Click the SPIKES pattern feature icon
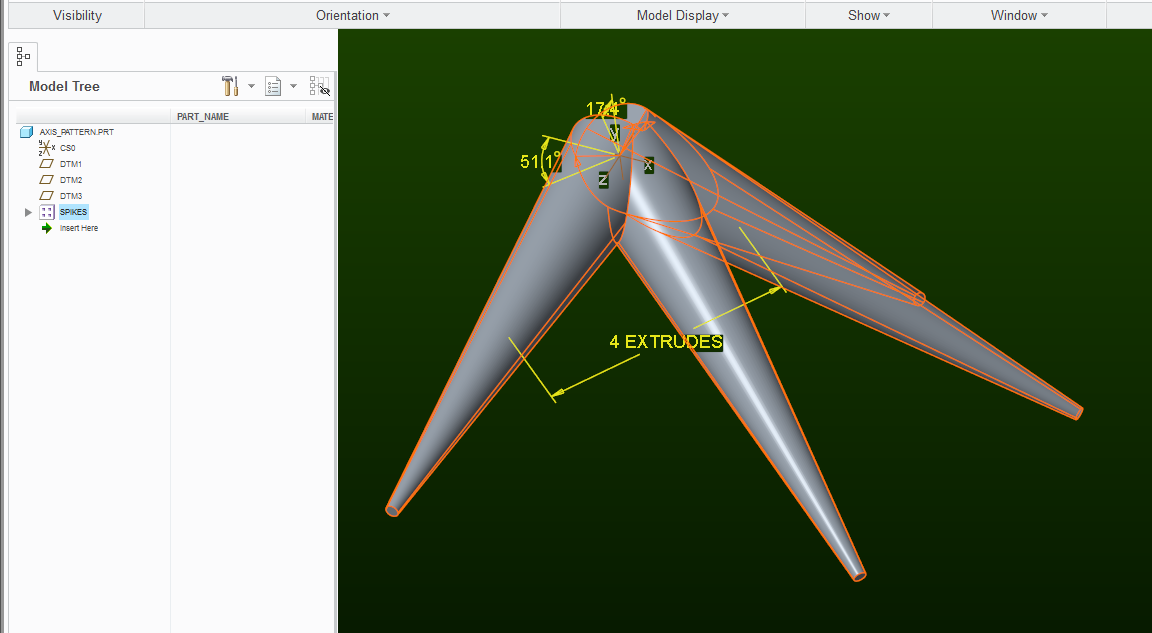The image size is (1152, 633). [x=47, y=212]
